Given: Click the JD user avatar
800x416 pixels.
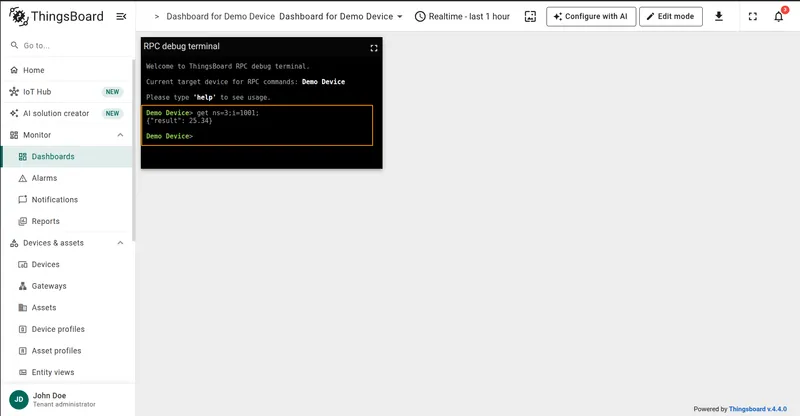Looking at the screenshot, I should click(19, 400).
